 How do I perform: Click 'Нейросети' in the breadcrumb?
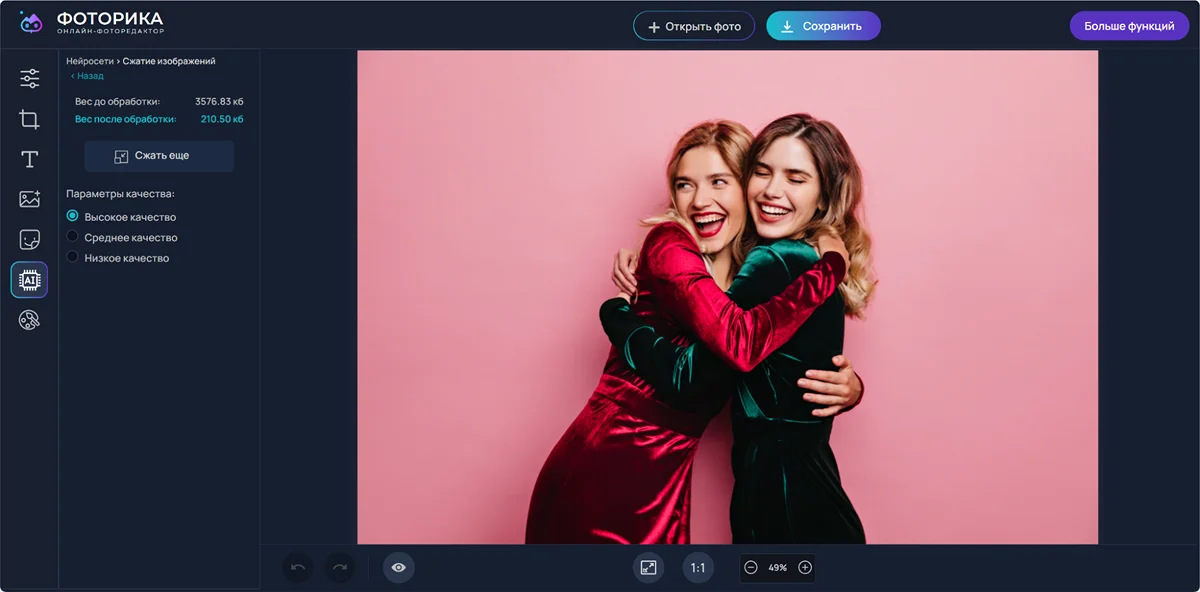[x=89, y=61]
